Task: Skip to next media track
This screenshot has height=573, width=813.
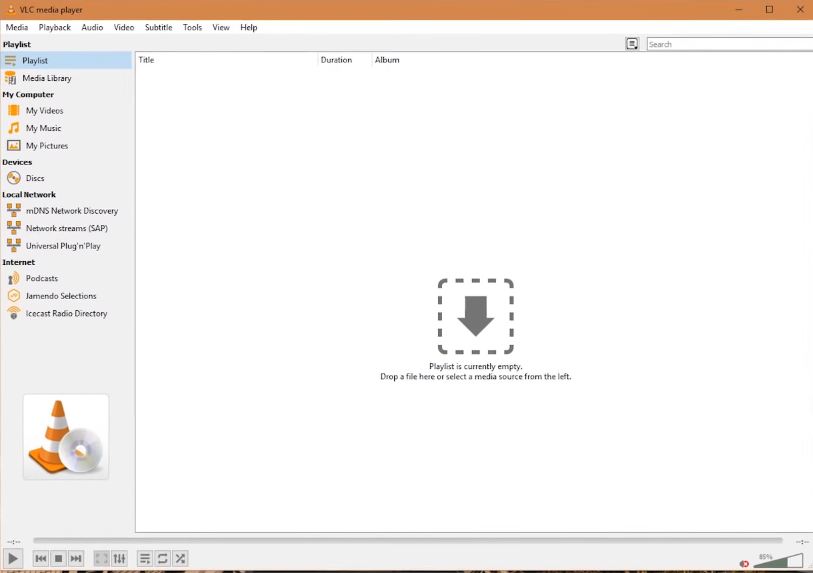Action: pyautogui.click(x=76, y=558)
